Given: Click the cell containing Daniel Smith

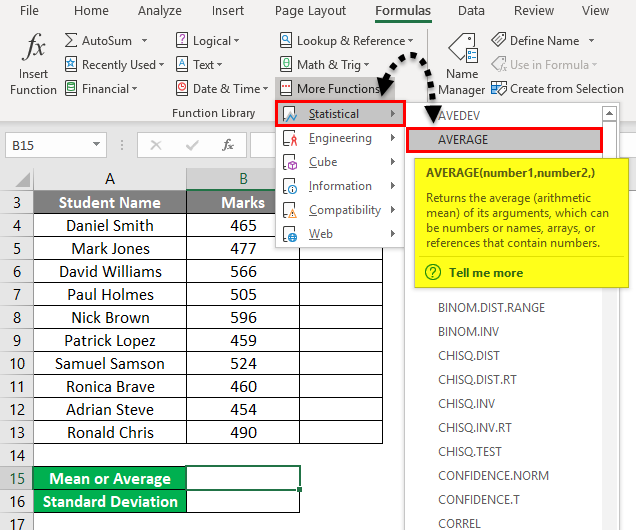Looking at the screenshot, I should (x=110, y=225).
